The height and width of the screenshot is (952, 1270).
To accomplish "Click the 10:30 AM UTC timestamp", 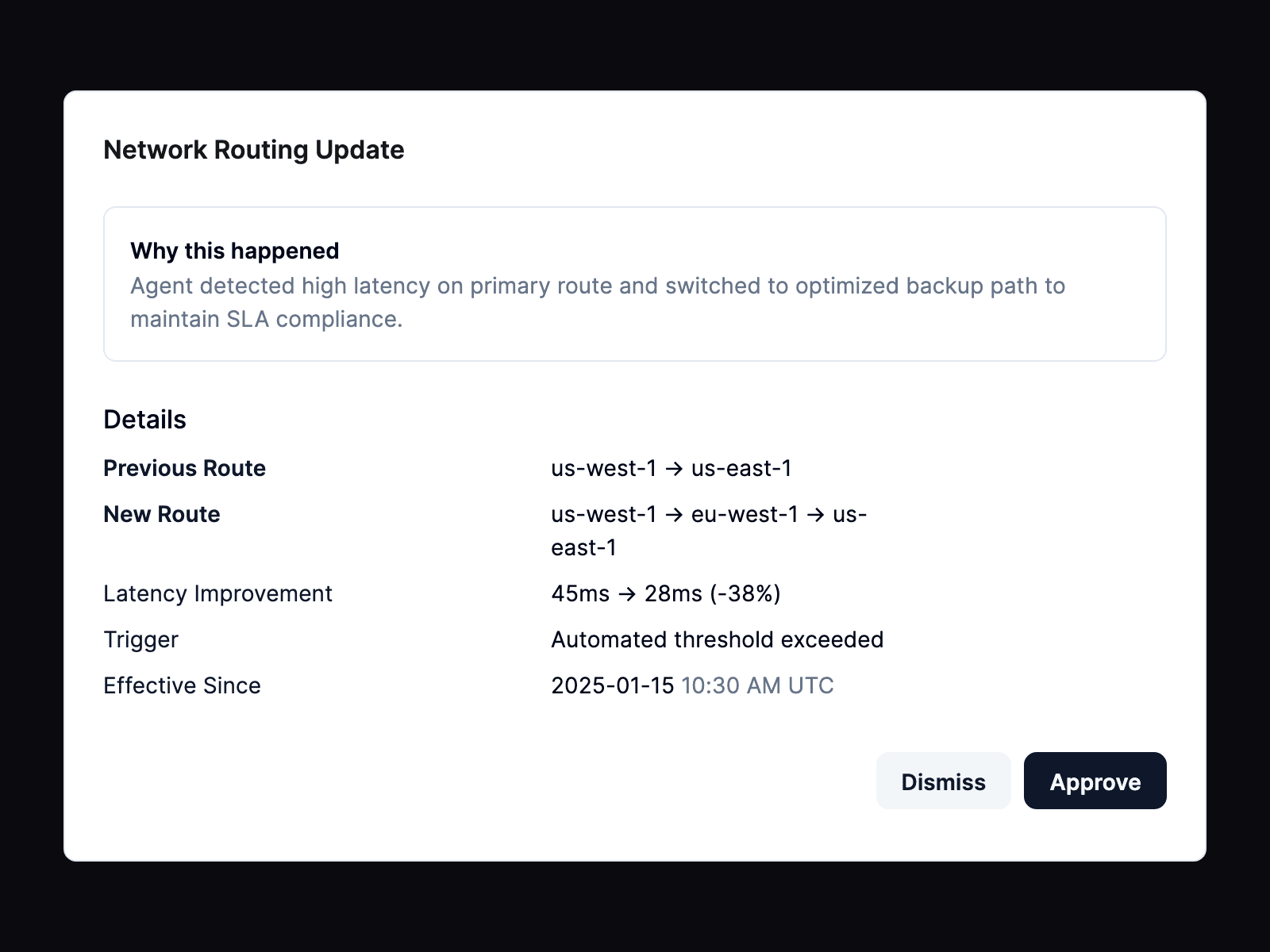I will click(x=757, y=685).
